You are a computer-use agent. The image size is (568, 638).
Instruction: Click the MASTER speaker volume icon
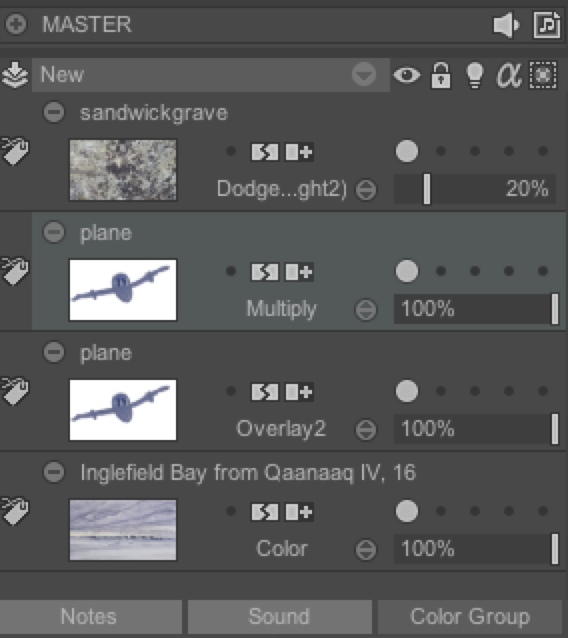tap(506, 25)
